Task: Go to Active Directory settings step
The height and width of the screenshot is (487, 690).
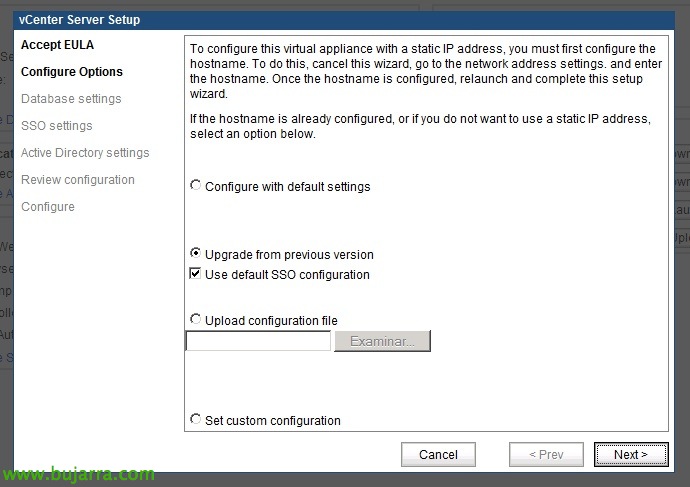Action: (x=85, y=153)
